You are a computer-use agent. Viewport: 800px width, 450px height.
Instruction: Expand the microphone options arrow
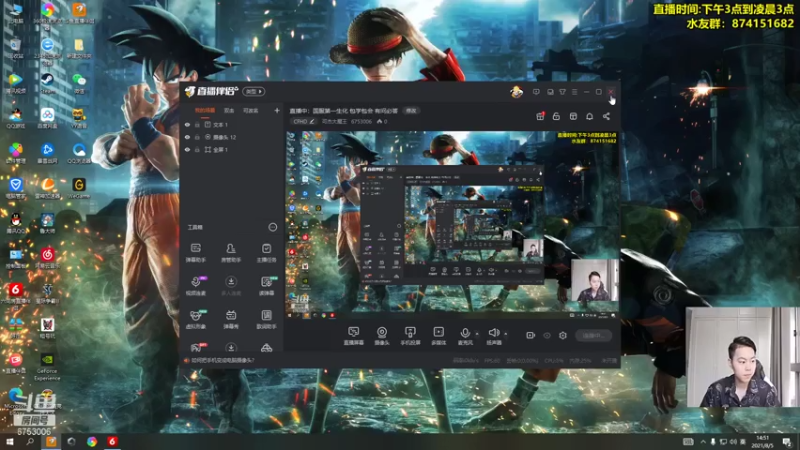(477, 334)
